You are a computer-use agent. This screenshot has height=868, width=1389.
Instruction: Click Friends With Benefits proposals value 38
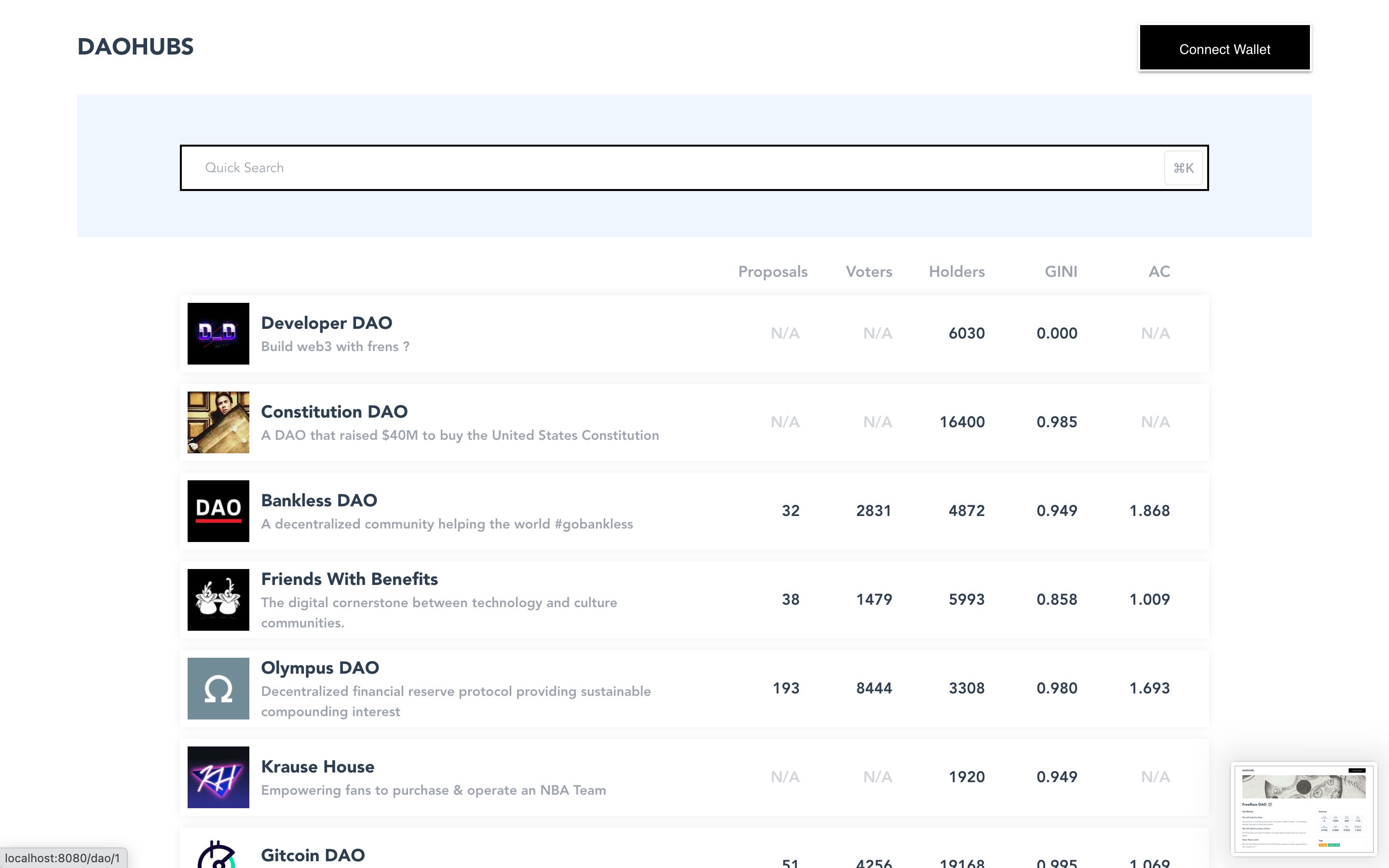point(790,600)
